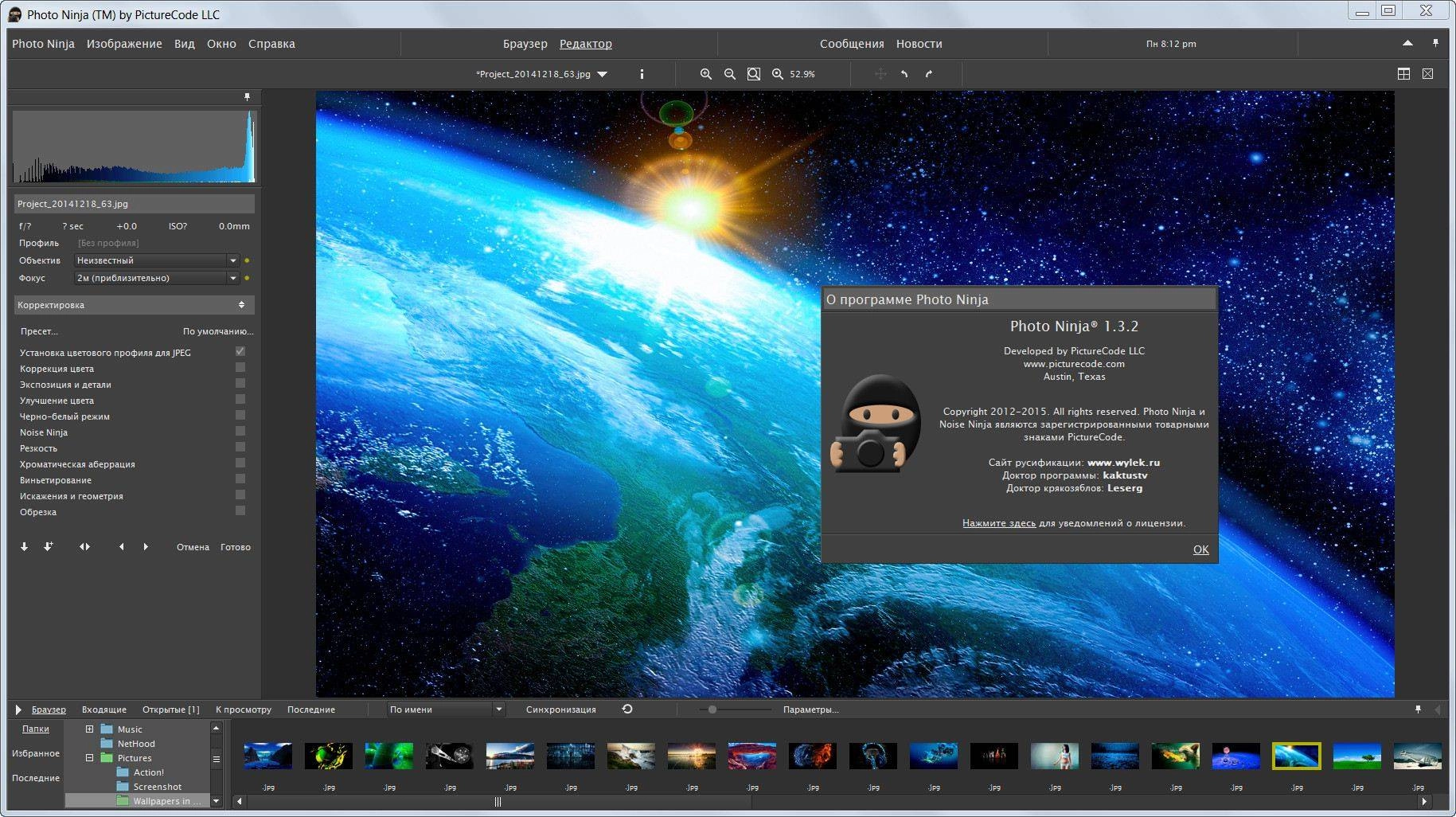
Task: Fit image to window
Action: pos(753,74)
